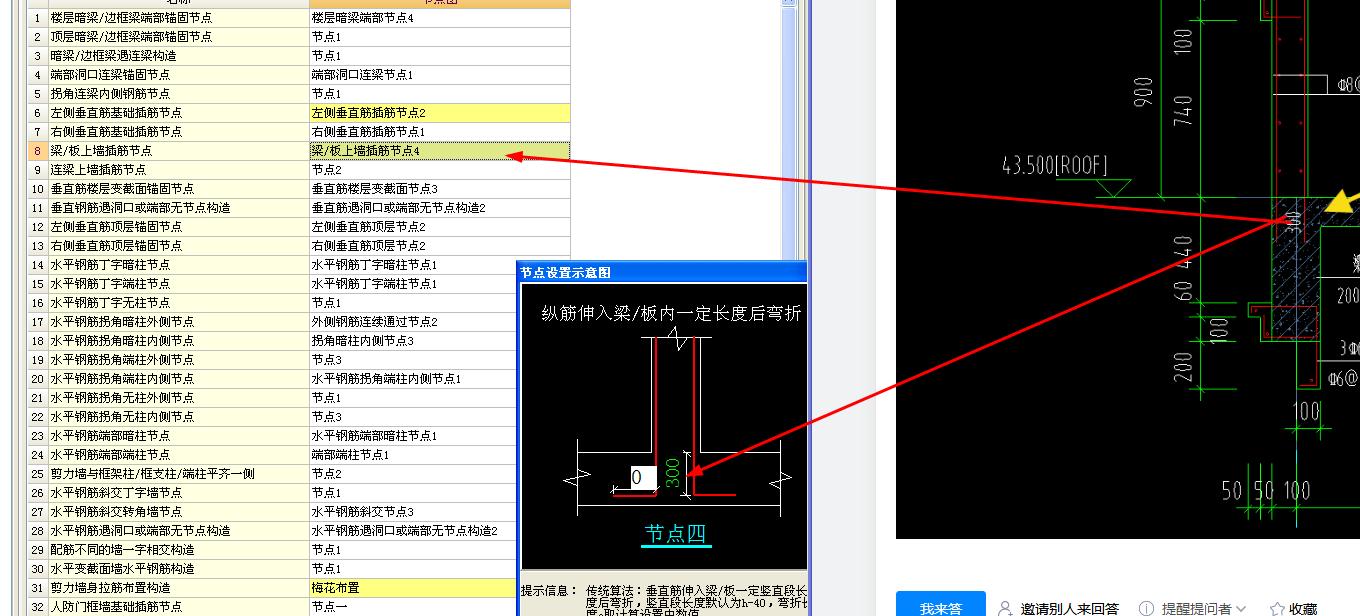This screenshot has height=616, width=1360.
Task: Click the 740 dimension in CAD drawing
Action: coord(1184,112)
